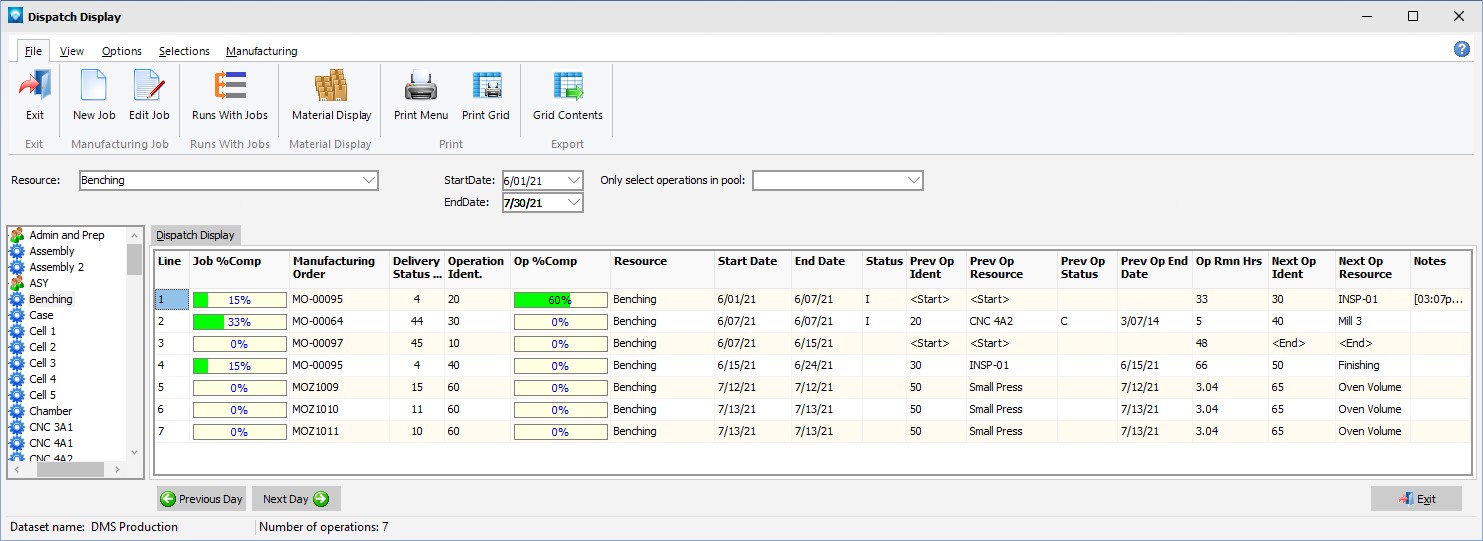1483x541 pixels.
Task: Open the Manufacturing menu
Action: coord(261,51)
